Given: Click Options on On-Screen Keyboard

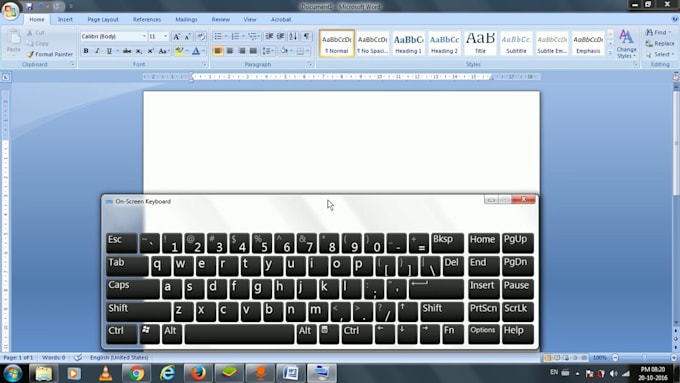Looking at the screenshot, I should 484,334.
